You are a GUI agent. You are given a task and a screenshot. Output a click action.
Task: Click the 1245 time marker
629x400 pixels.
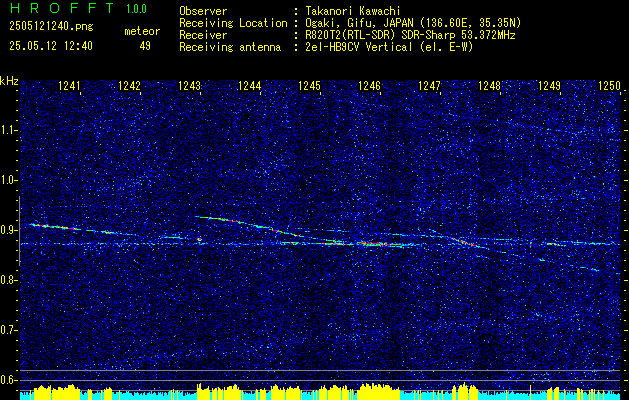pyautogui.click(x=309, y=85)
